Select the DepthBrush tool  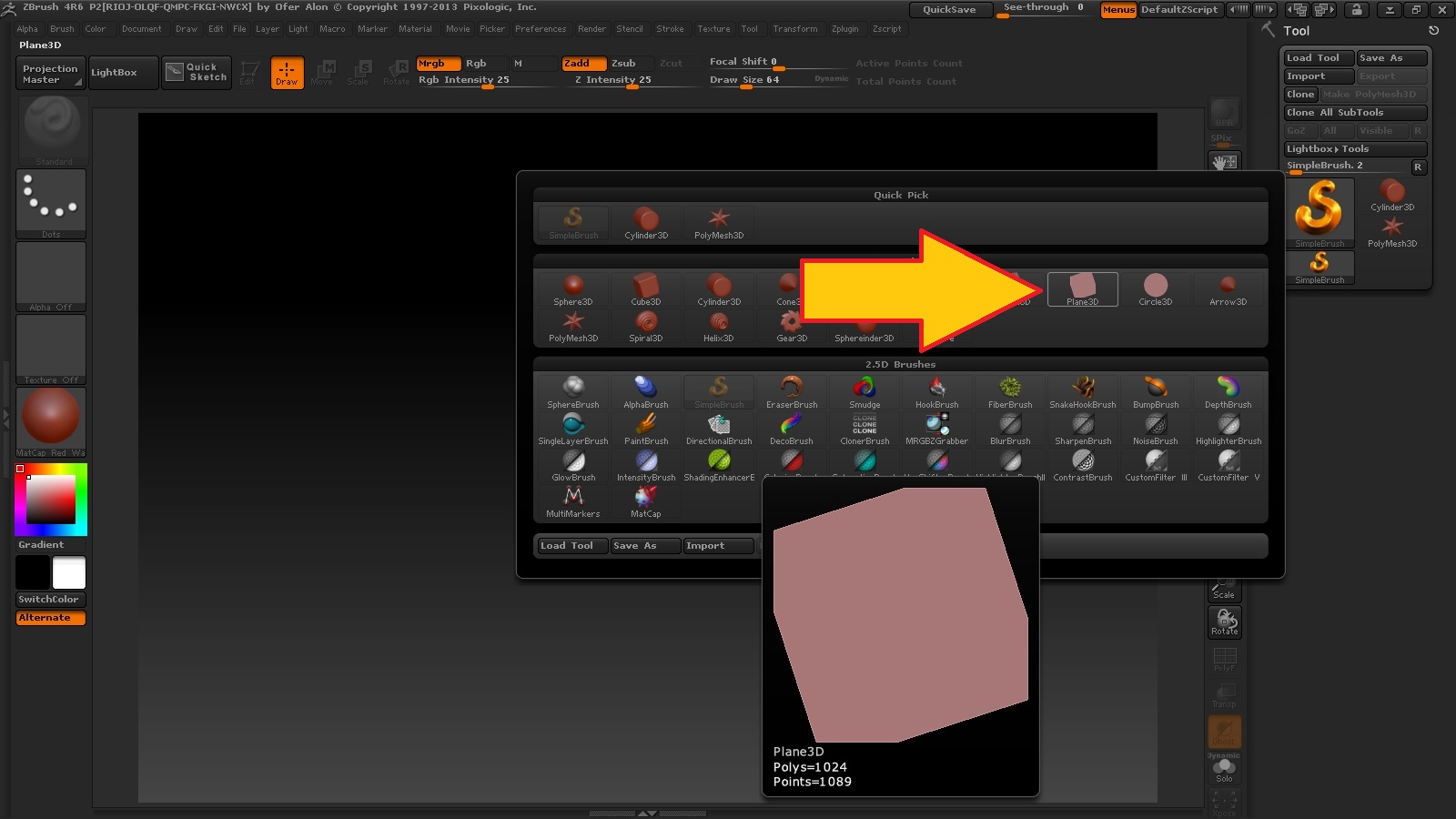1228,392
